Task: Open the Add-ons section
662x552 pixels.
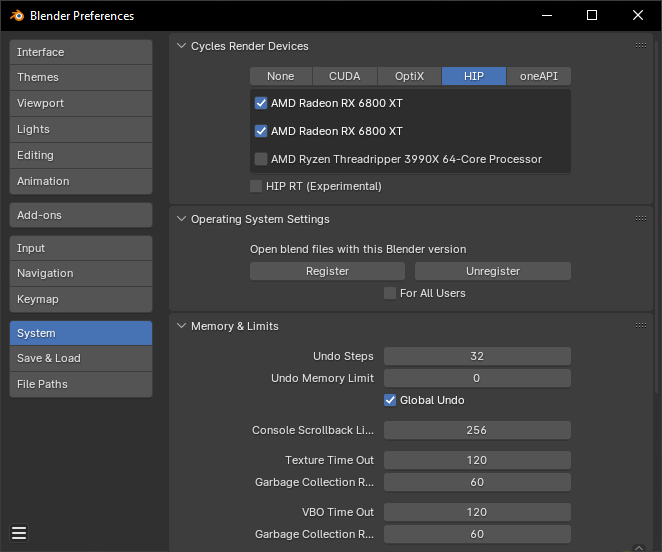Action: point(81,215)
